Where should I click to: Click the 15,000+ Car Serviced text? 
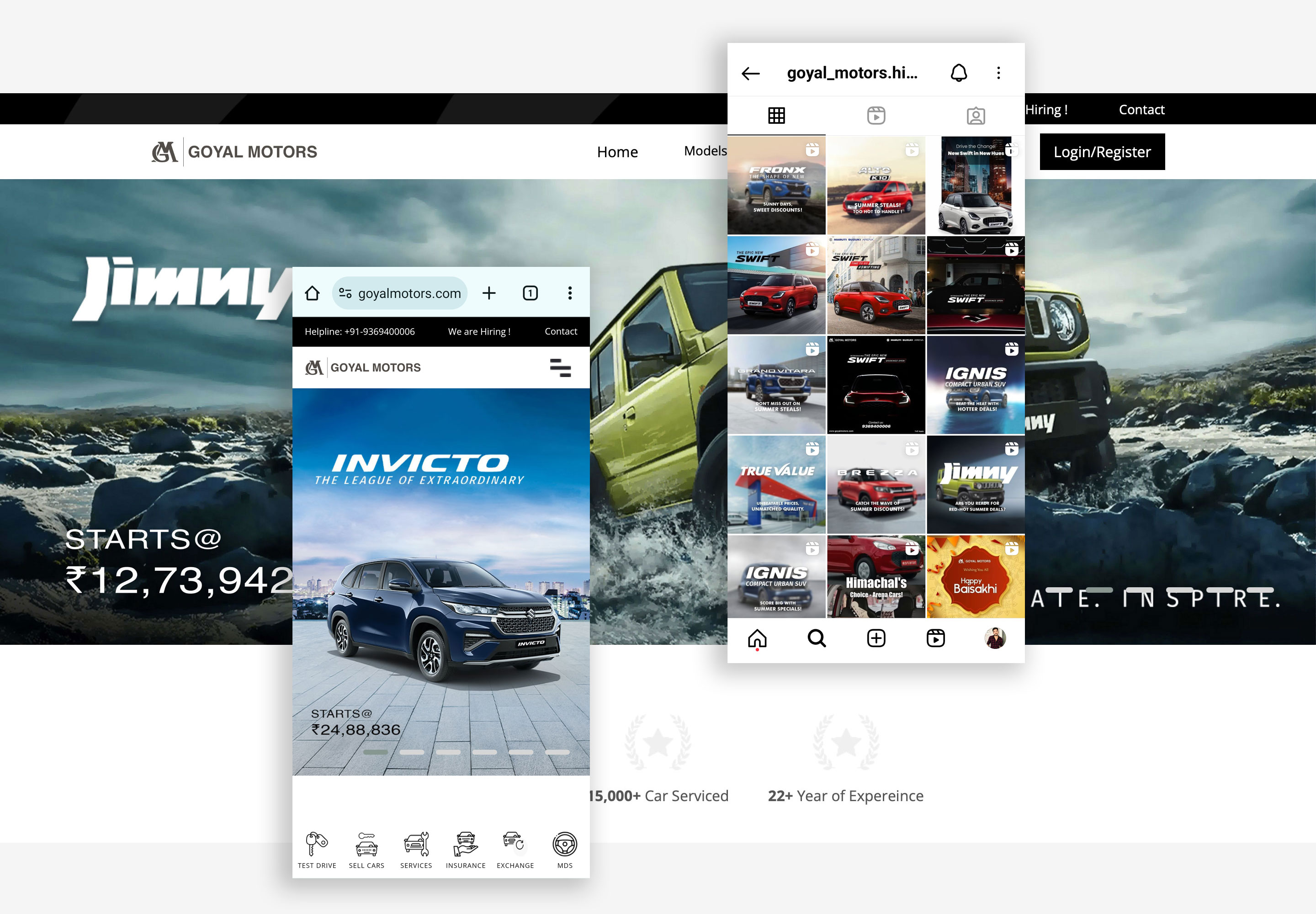click(658, 796)
